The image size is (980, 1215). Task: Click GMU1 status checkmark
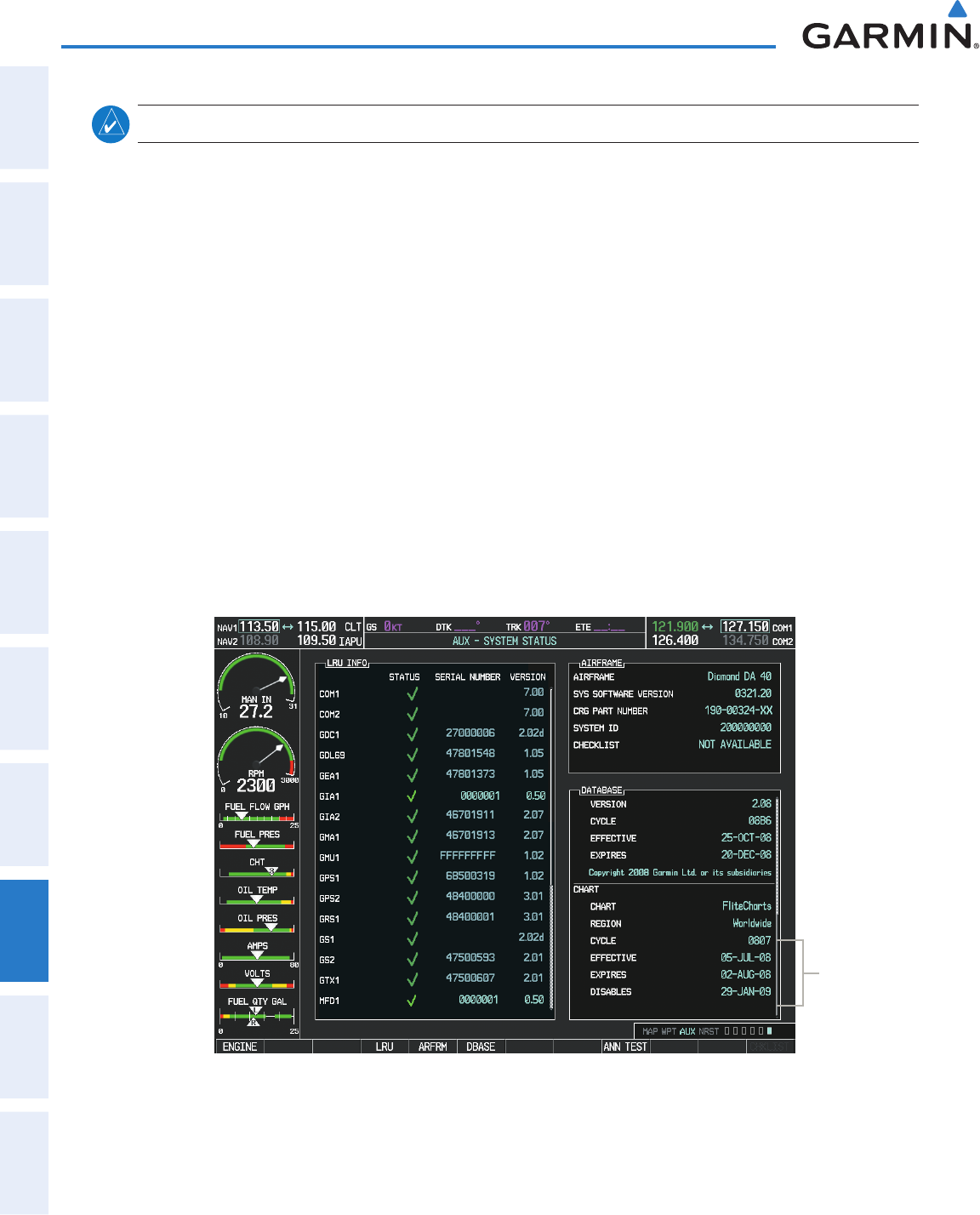413,857
